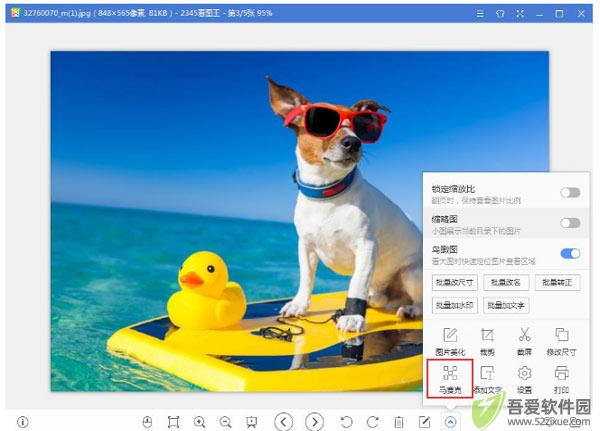Toggle the 锁定缩放比 lock zoom switch
600x431 pixels.
(x=570, y=193)
